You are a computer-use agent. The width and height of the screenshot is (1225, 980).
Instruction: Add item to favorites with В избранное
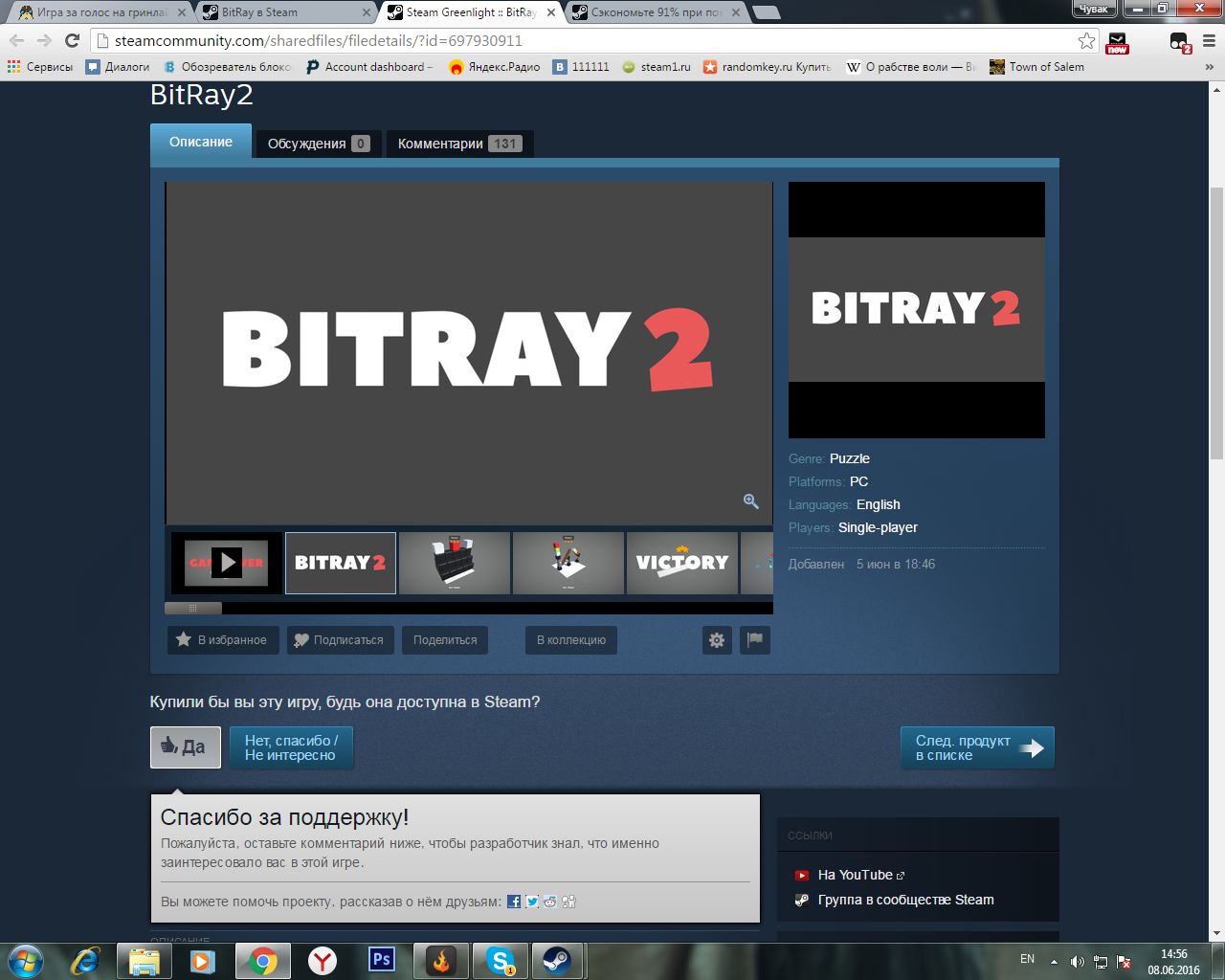click(223, 640)
